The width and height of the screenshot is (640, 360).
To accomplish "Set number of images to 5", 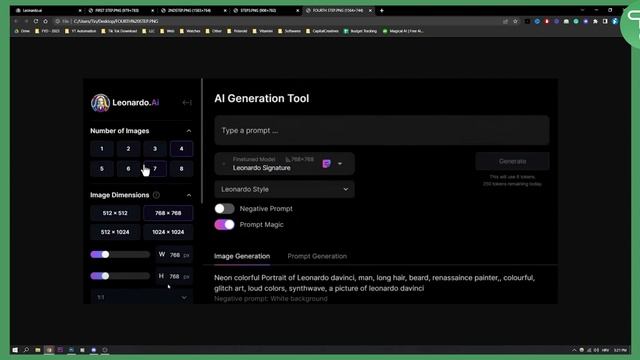I will coord(102,169).
